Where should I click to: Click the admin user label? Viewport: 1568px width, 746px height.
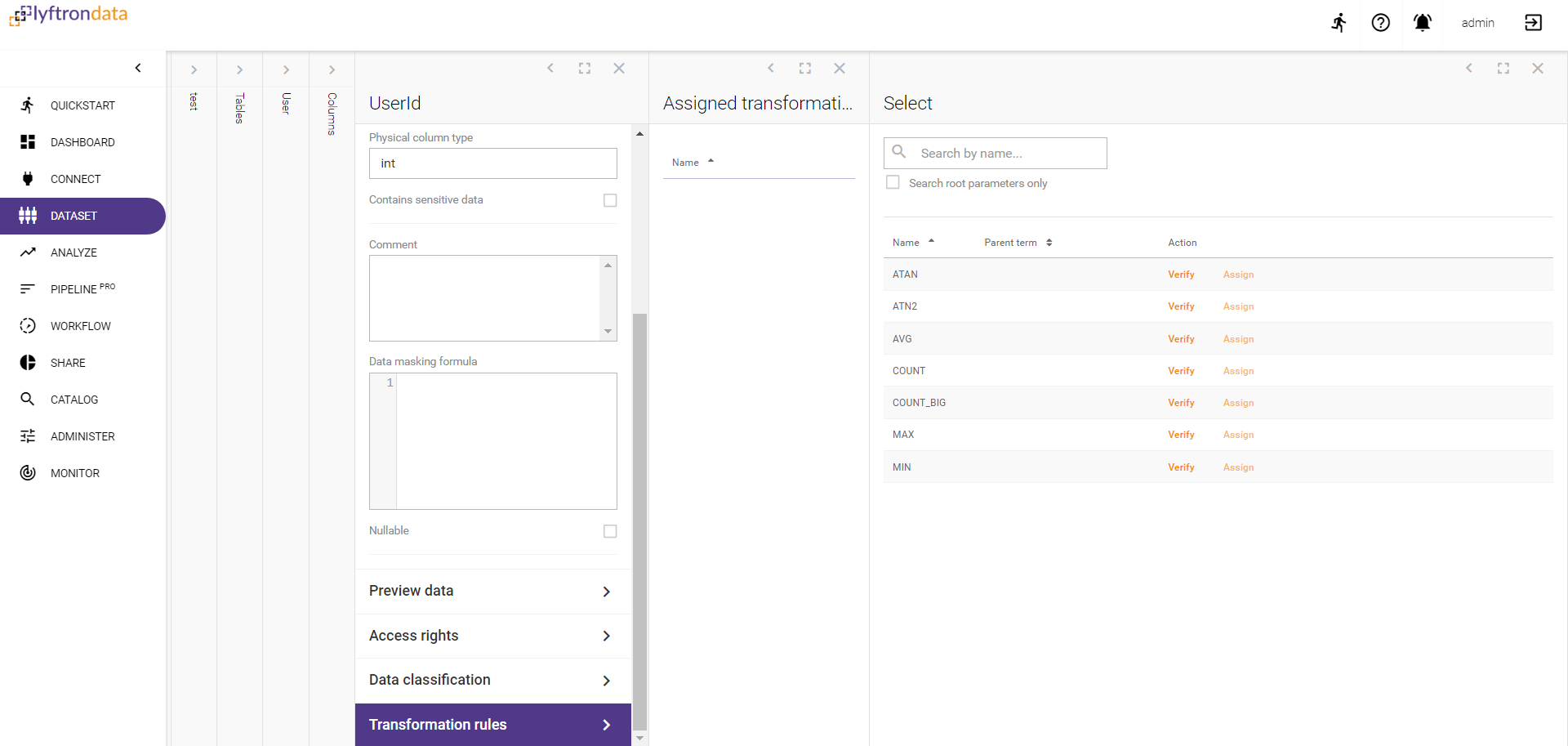[x=1477, y=23]
